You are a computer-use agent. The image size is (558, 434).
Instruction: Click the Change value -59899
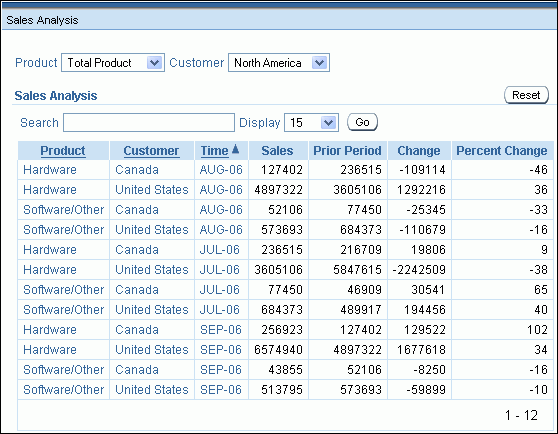click(x=426, y=390)
